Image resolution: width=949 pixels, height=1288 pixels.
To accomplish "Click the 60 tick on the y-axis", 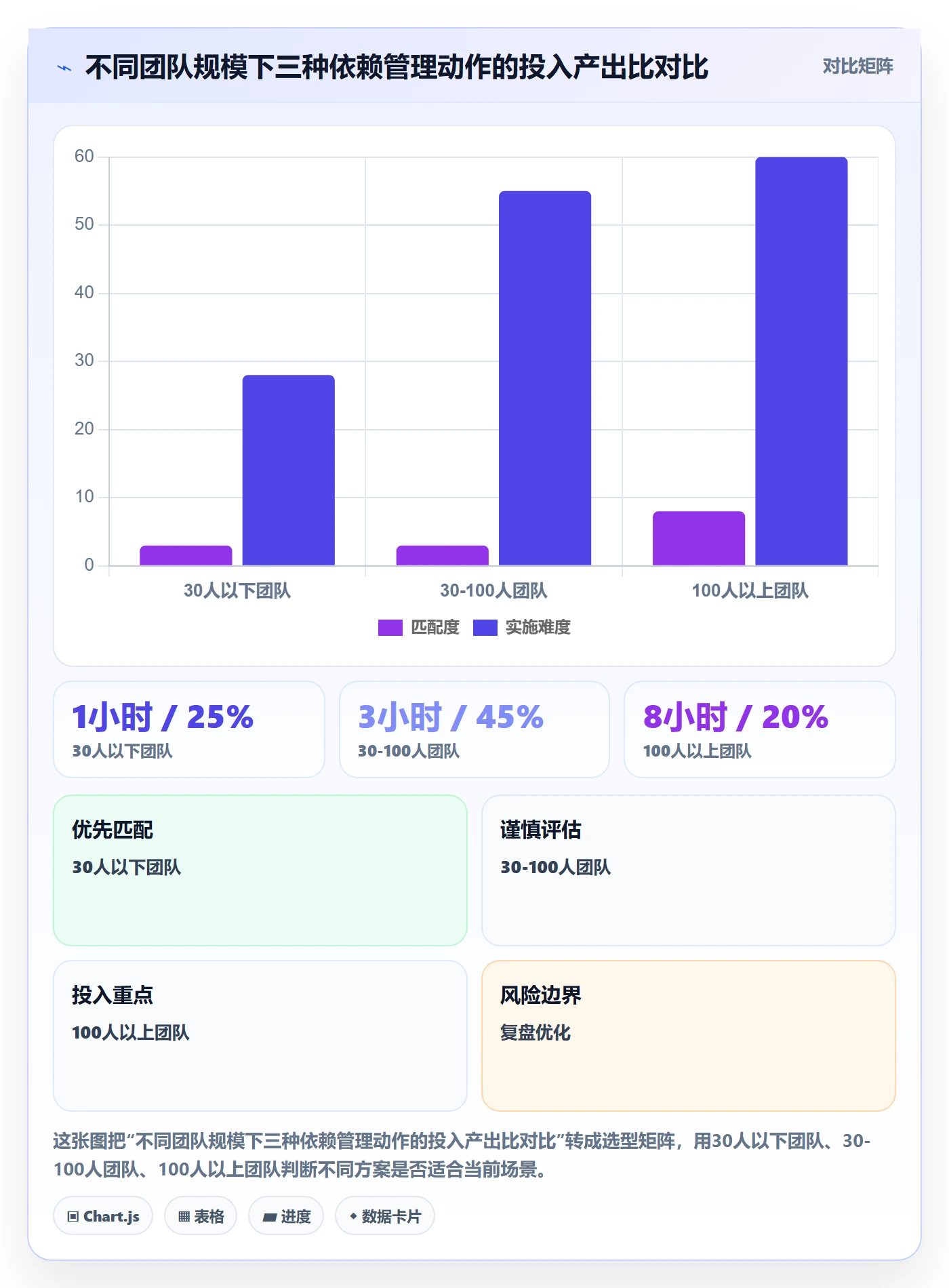I will click(x=84, y=157).
